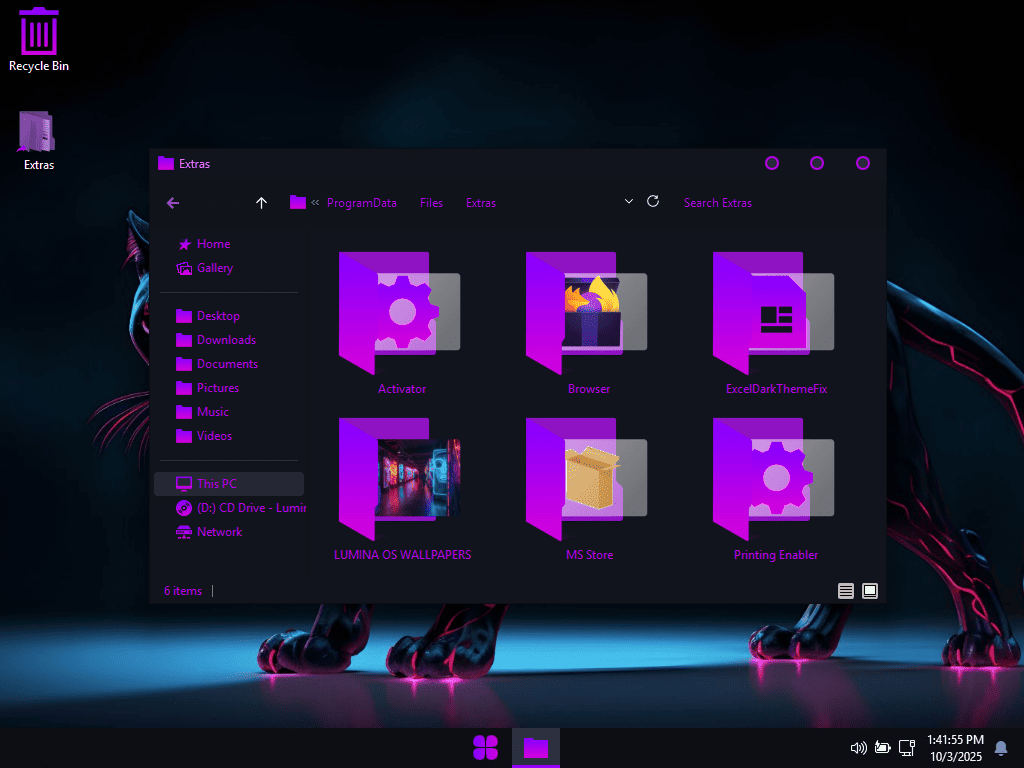Open the volume control in tray
Viewport: 1024px width, 768px height.
click(x=858, y=748)
